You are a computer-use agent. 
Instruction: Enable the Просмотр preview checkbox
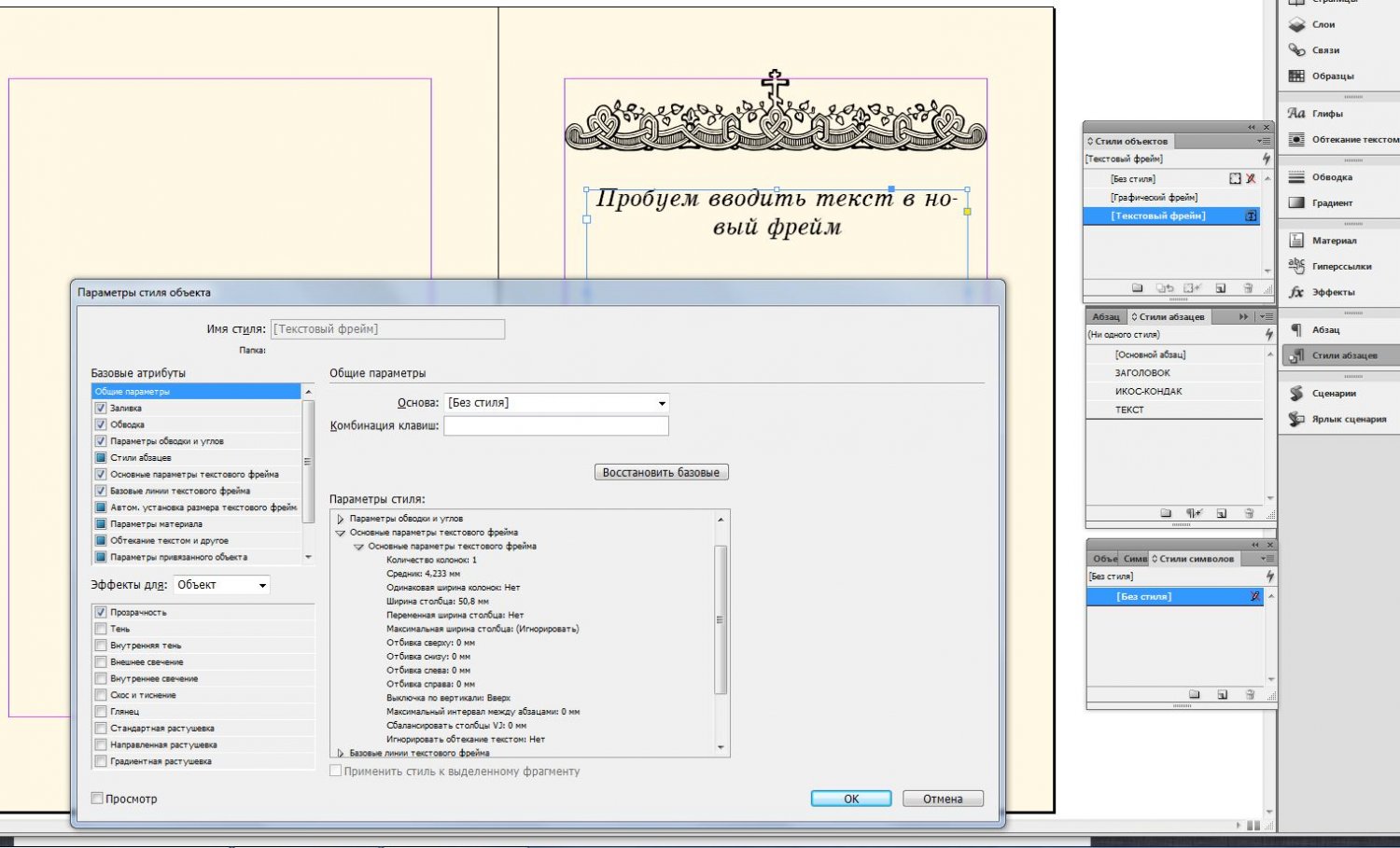click(x=97, y=799)
